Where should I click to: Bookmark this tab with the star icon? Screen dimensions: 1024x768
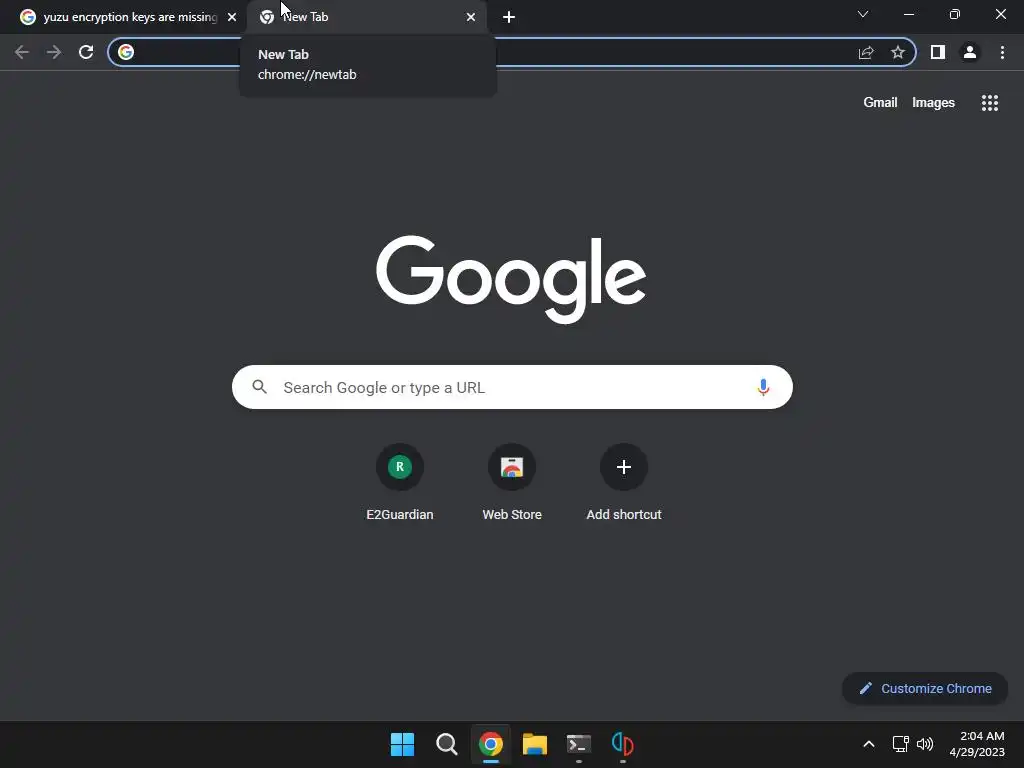point(898,52)
